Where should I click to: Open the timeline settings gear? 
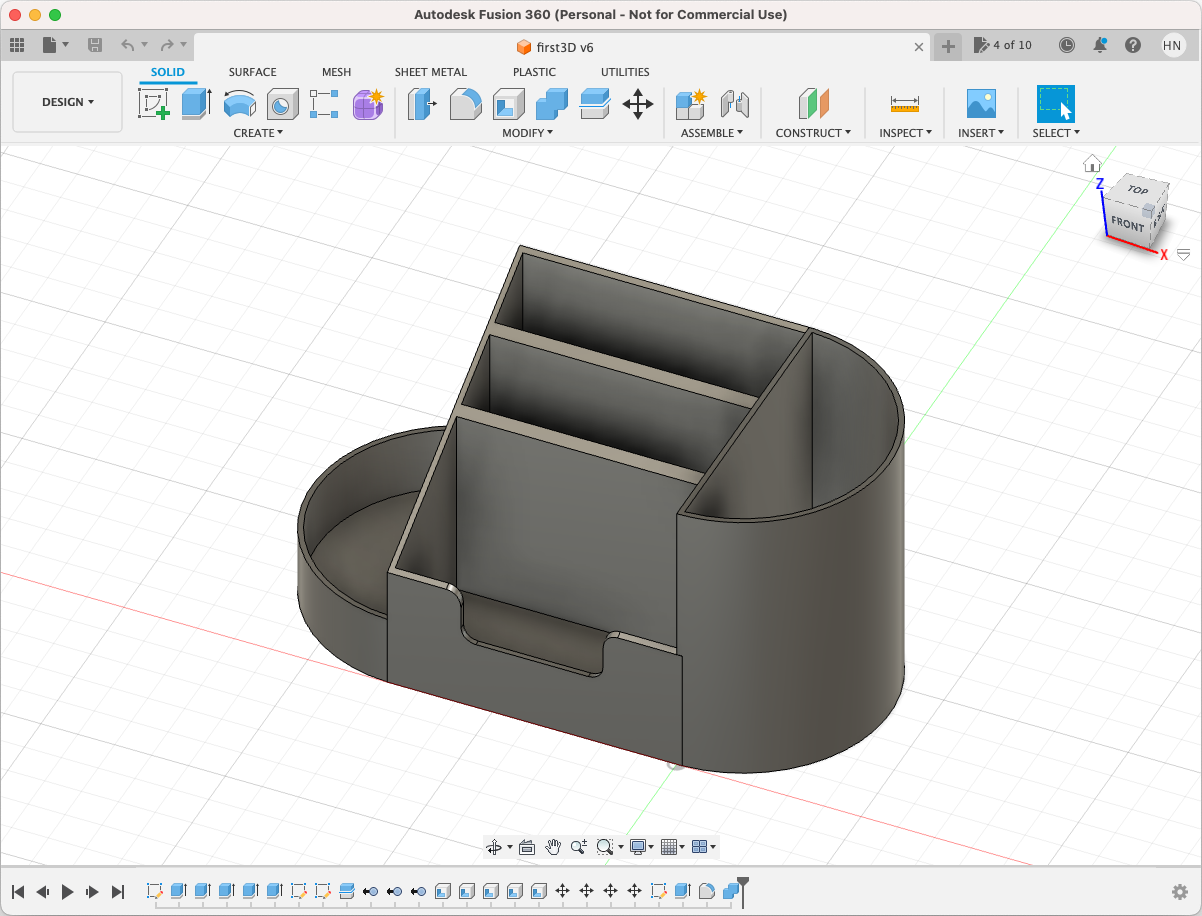click(x=1180, y=891)
